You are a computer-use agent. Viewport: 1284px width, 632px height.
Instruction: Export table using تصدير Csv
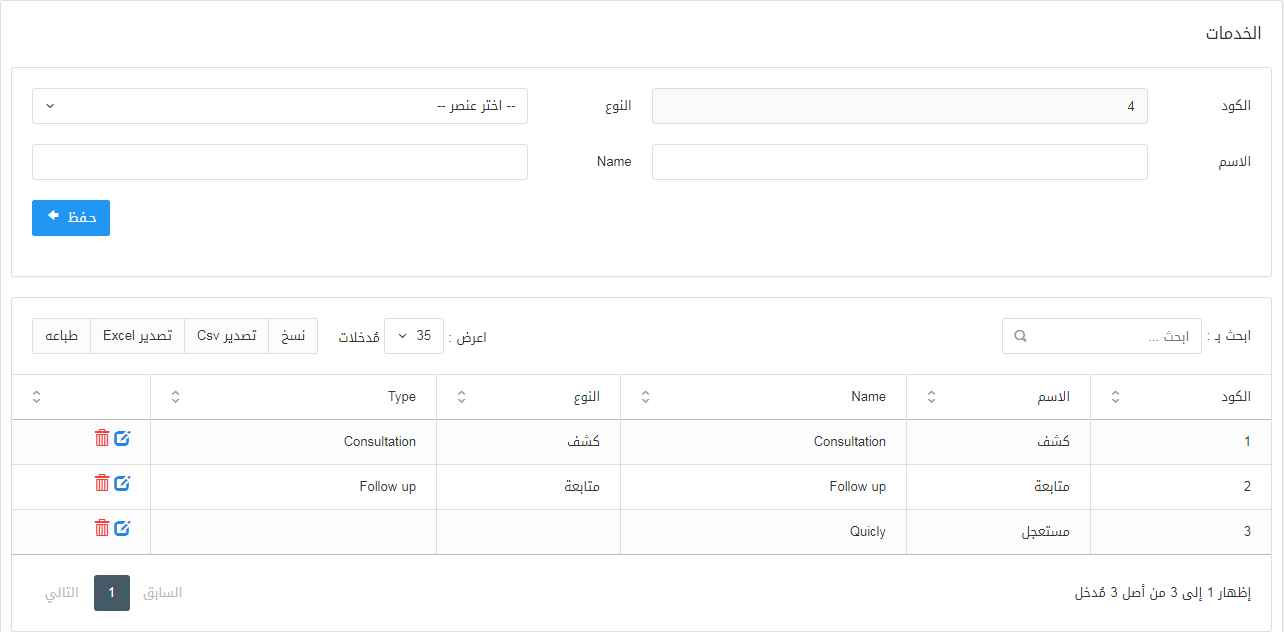coord(226,336)
